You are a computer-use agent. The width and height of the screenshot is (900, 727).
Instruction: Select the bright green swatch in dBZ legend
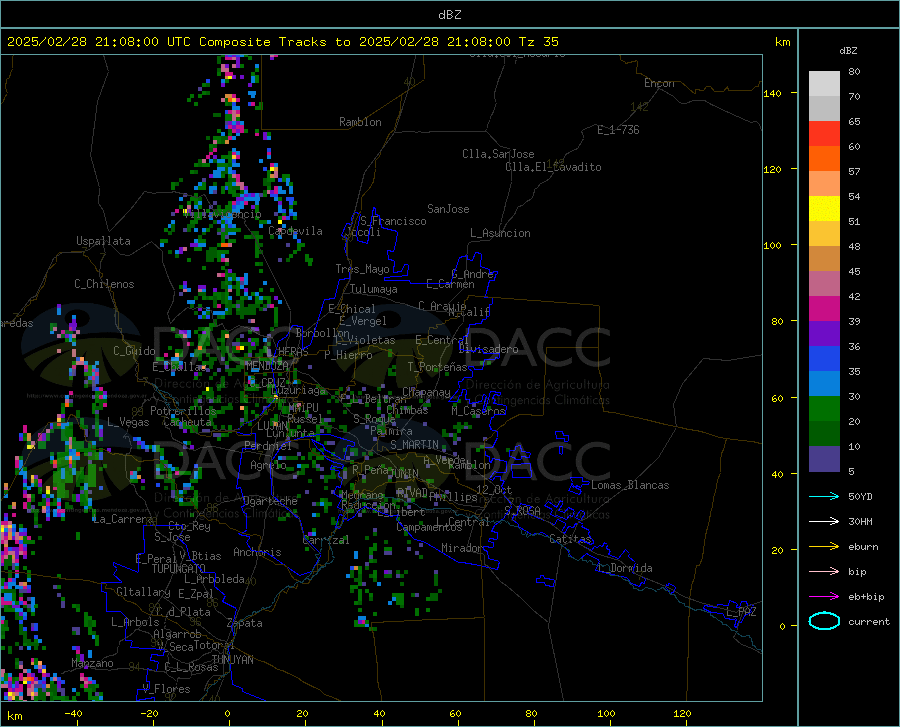824,409
